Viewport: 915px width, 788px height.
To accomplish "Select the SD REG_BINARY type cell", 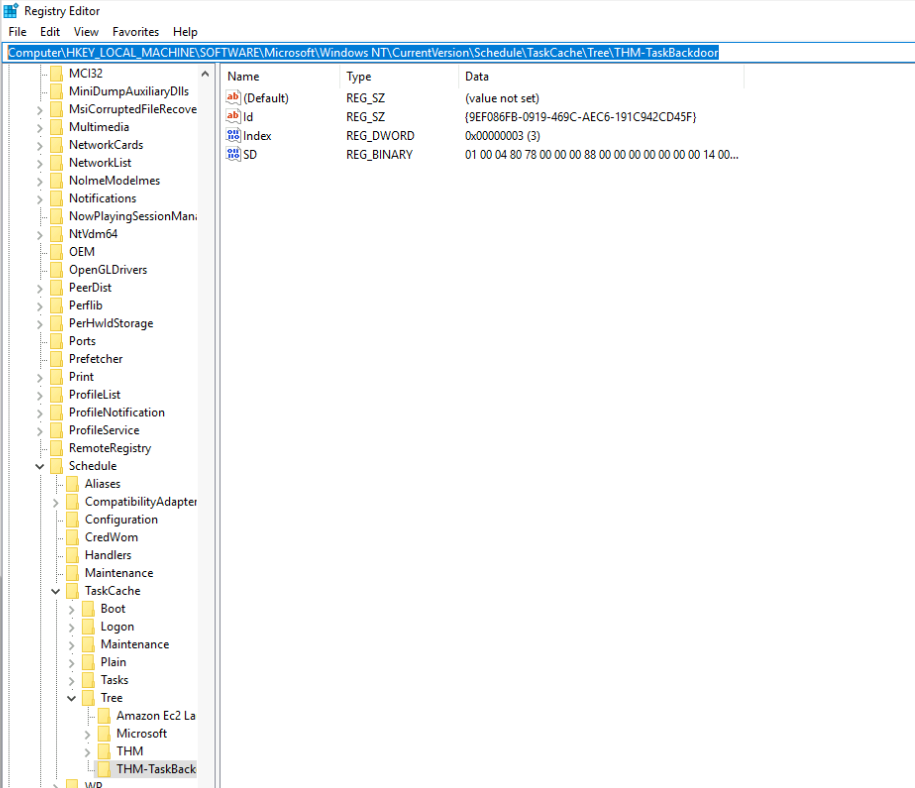I will point(379,155).
